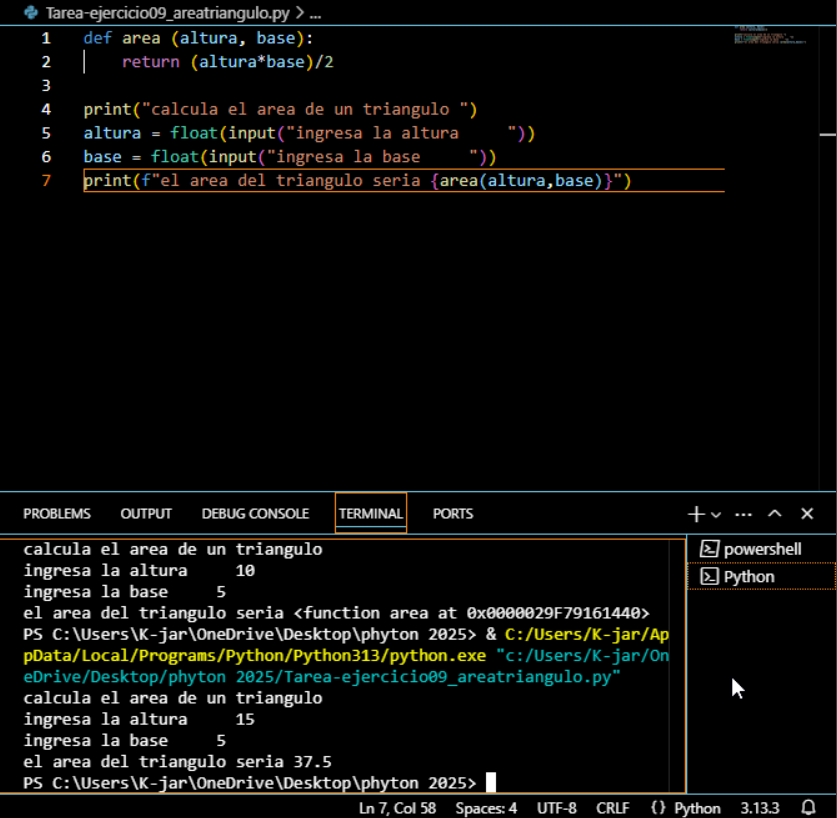Select language mode Python in status bar
Screen dimensions: 837x818
(697, 808)
